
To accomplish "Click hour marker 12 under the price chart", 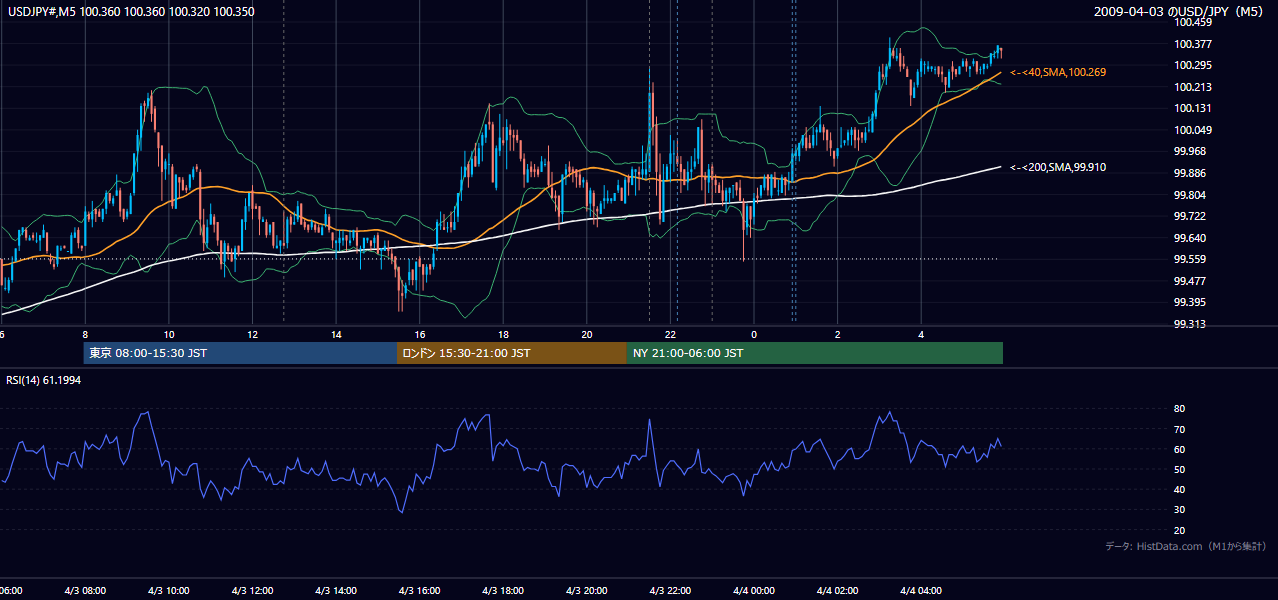I will point(252,334).
